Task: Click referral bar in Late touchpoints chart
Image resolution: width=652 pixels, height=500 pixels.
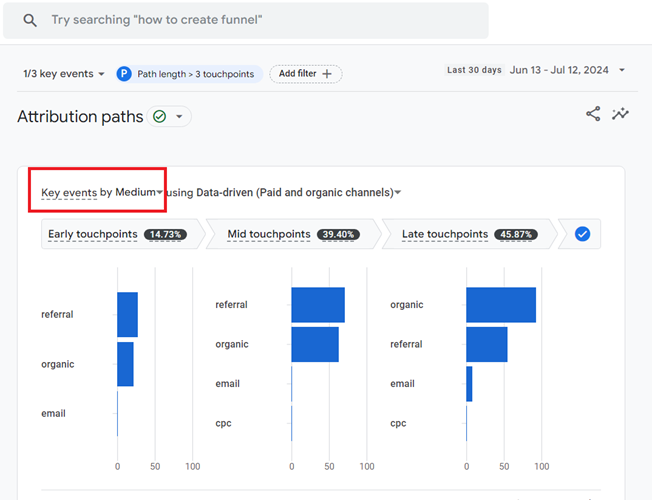Action: tap(487, 344)
